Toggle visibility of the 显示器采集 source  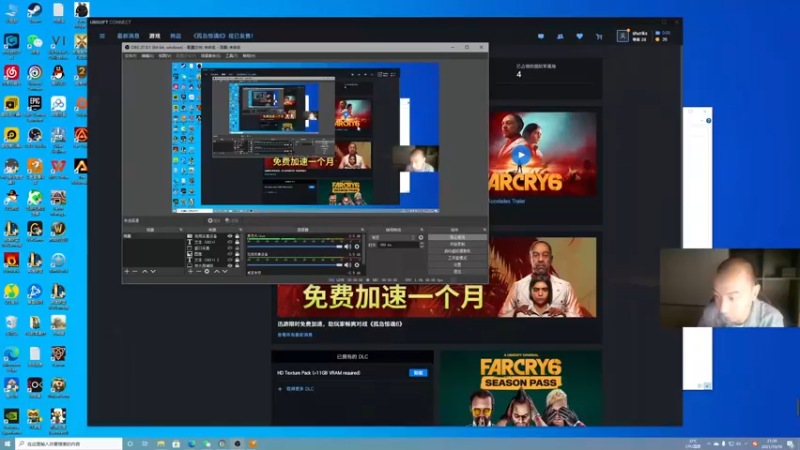coord(230,265)
